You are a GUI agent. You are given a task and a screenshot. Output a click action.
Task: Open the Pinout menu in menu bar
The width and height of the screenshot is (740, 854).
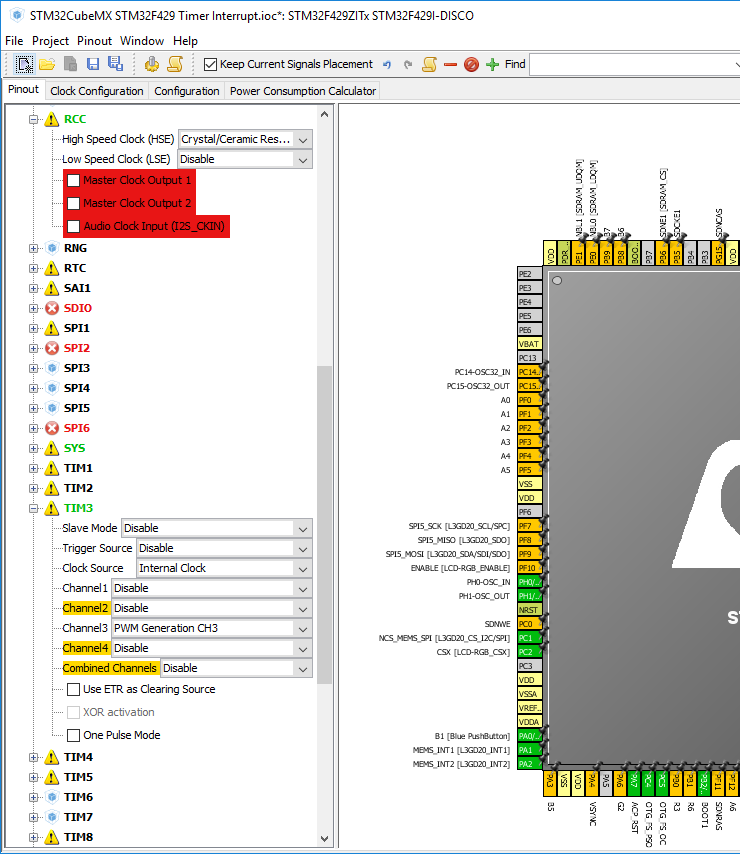(x=95, y=41)
